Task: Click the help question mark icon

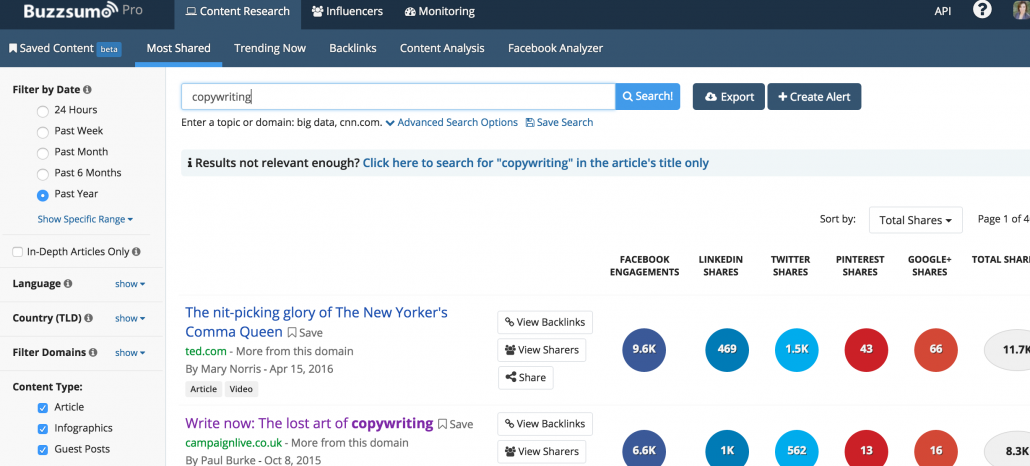Action: pyautogui.click(x=982, y=11)
